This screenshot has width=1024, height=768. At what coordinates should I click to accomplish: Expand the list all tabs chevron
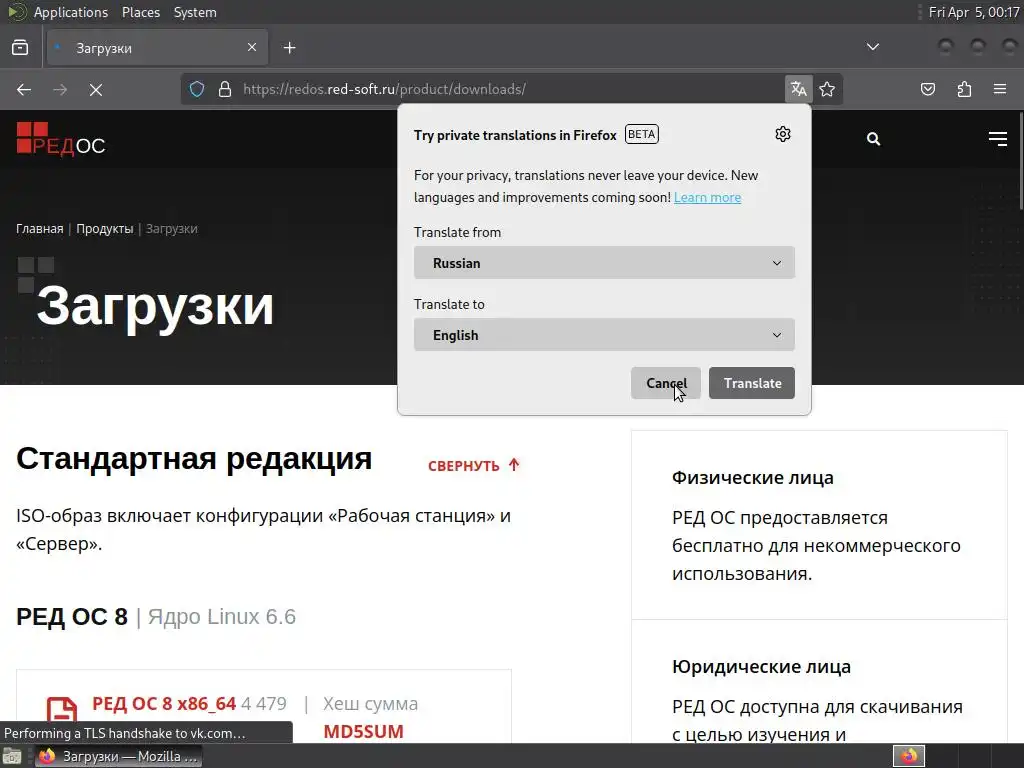(872, 47)
